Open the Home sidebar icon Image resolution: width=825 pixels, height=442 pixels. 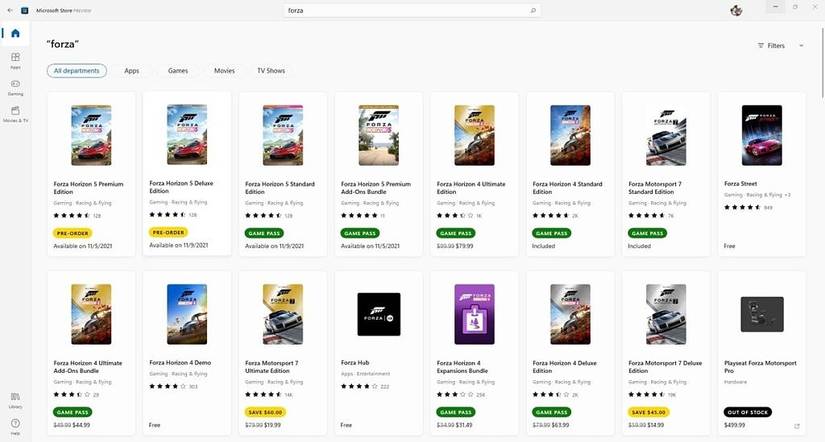[x=15, y=34]
